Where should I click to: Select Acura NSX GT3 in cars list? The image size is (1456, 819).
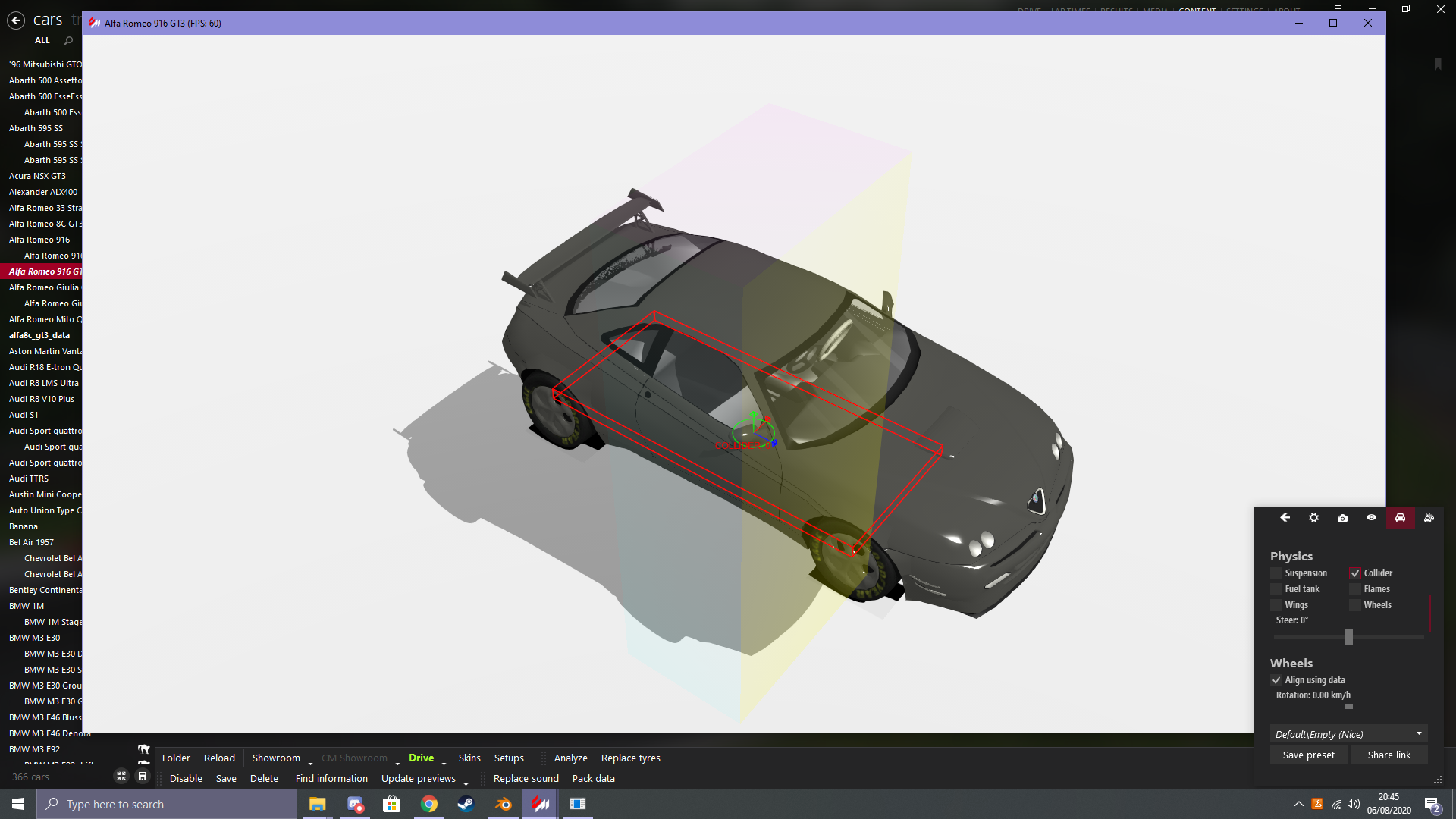[x=37, y=176]
